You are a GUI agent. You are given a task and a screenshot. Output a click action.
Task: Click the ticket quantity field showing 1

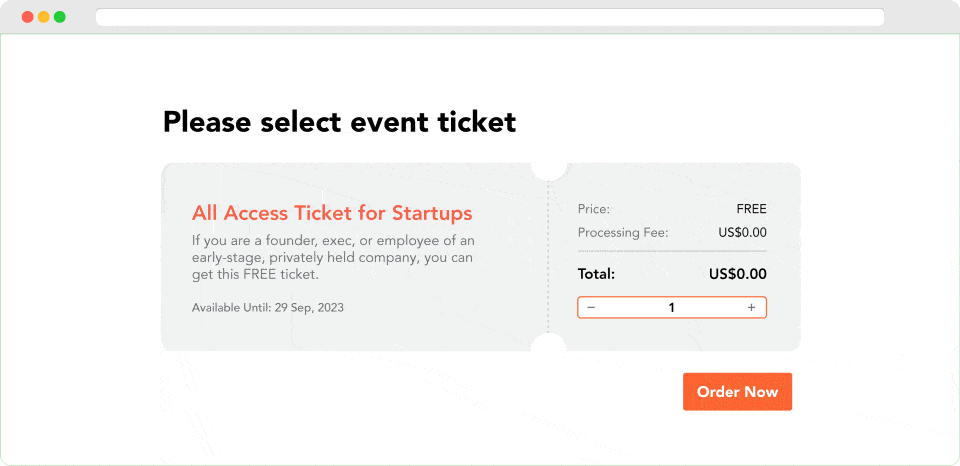coord(671,308)
